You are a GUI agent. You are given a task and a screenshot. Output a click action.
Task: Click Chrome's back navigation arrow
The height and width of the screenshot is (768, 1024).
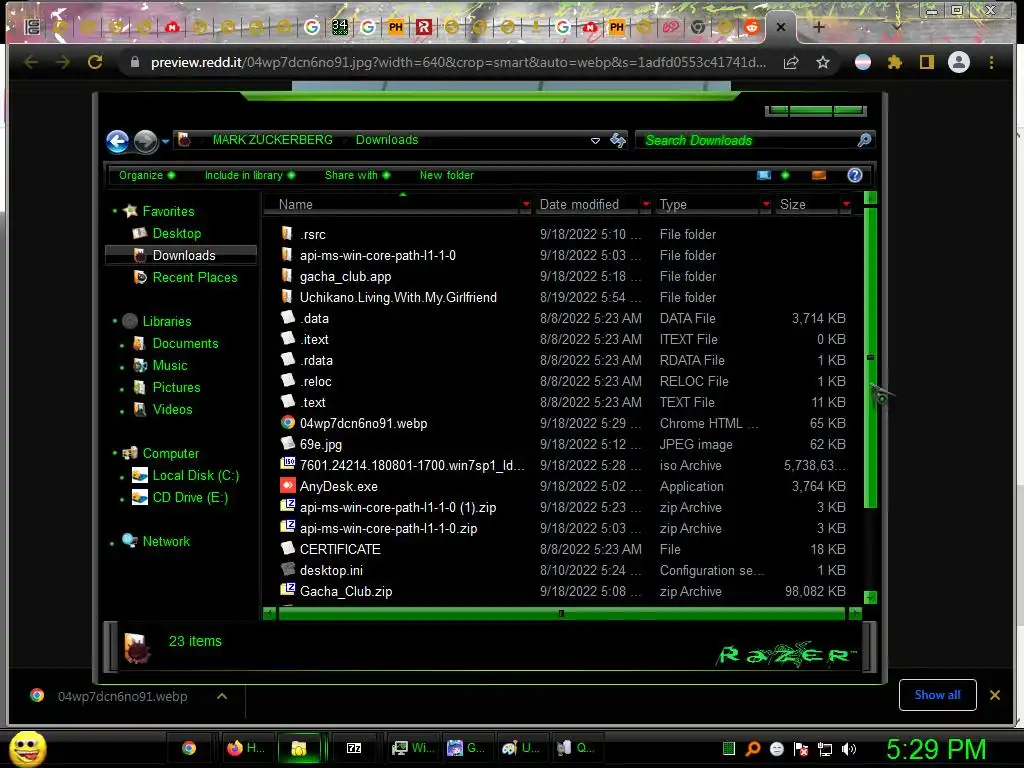coord(31,62)
